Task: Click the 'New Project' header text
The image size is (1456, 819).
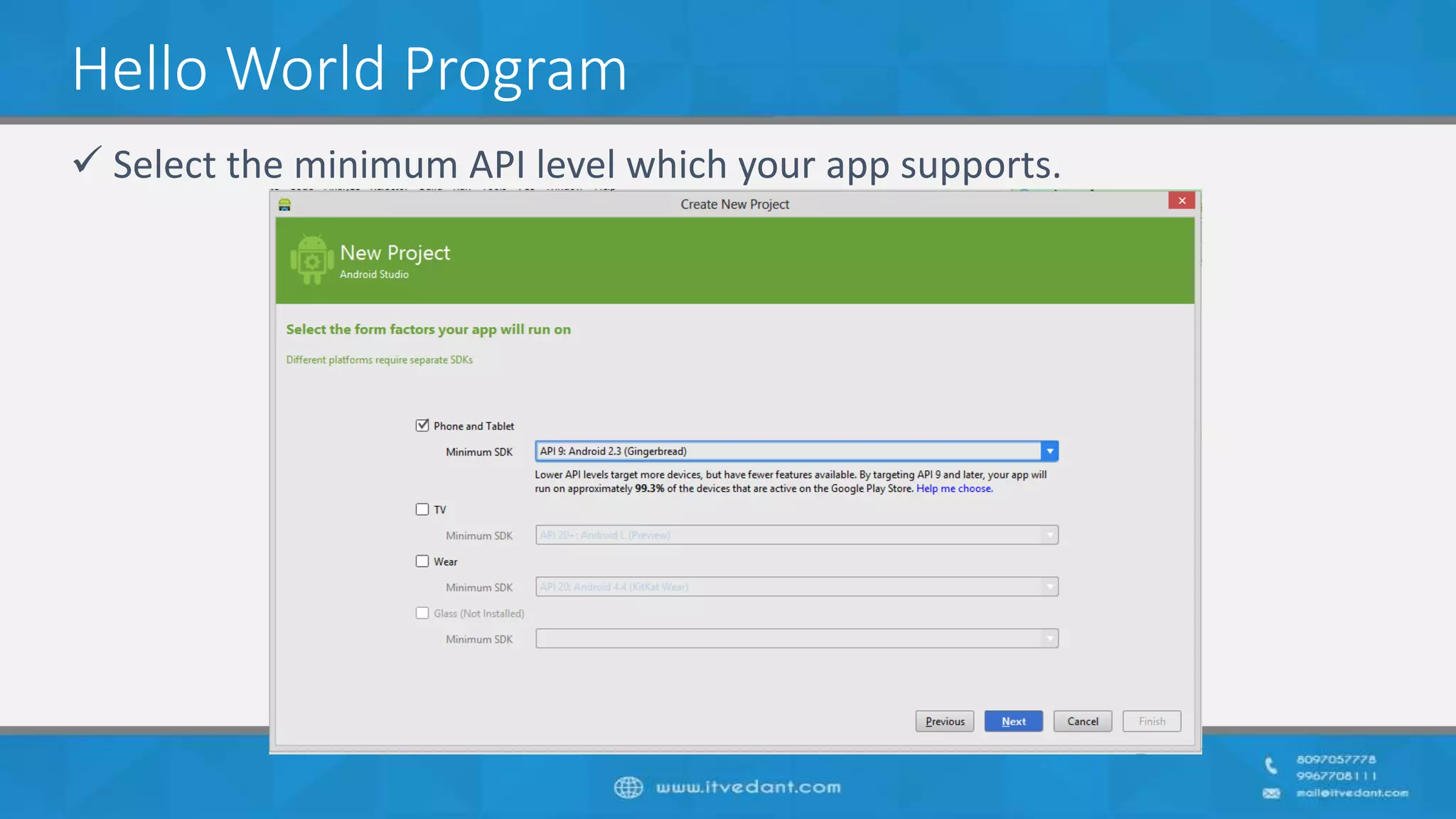Action: (395, 253)
